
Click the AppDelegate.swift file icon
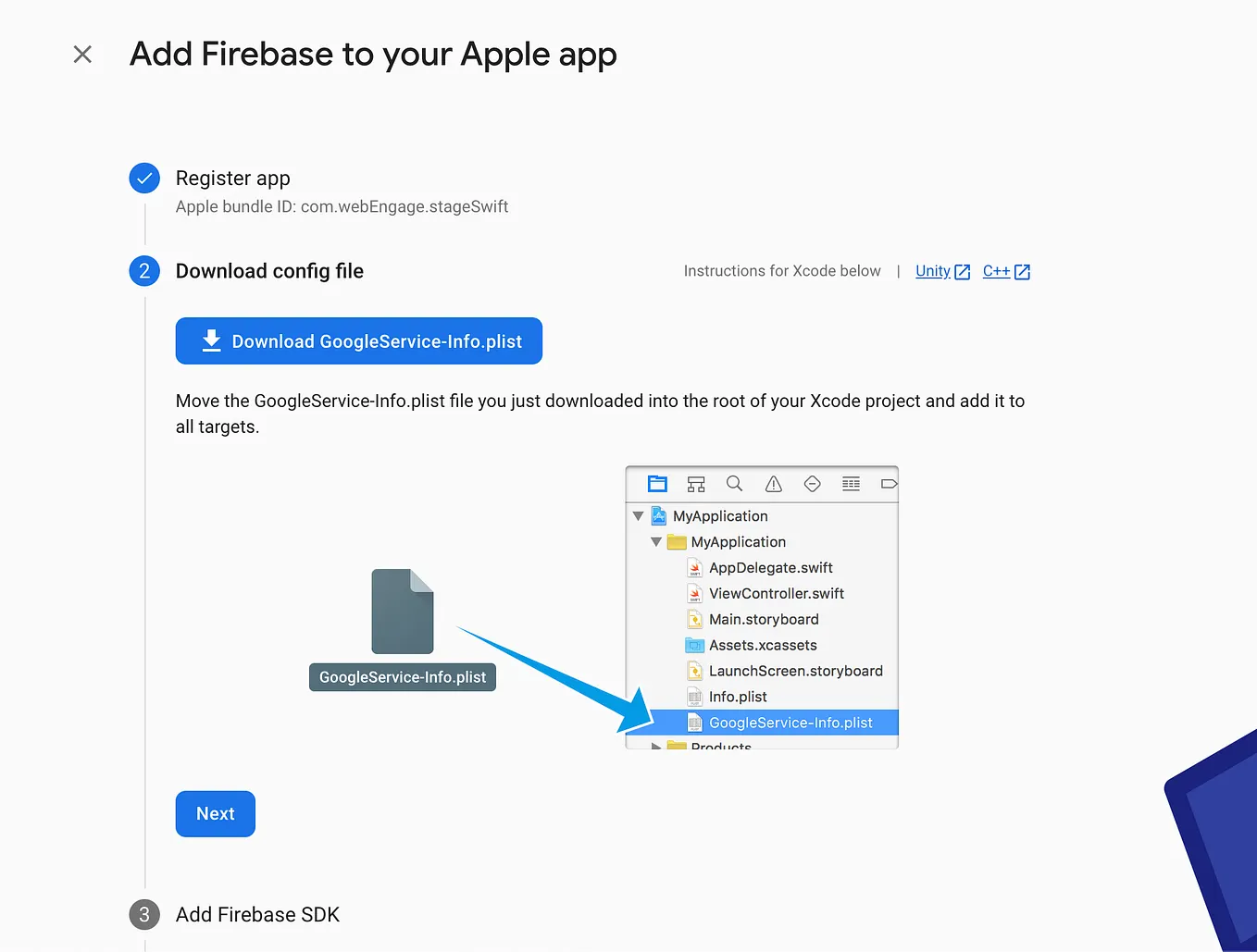tap(695, 568)
